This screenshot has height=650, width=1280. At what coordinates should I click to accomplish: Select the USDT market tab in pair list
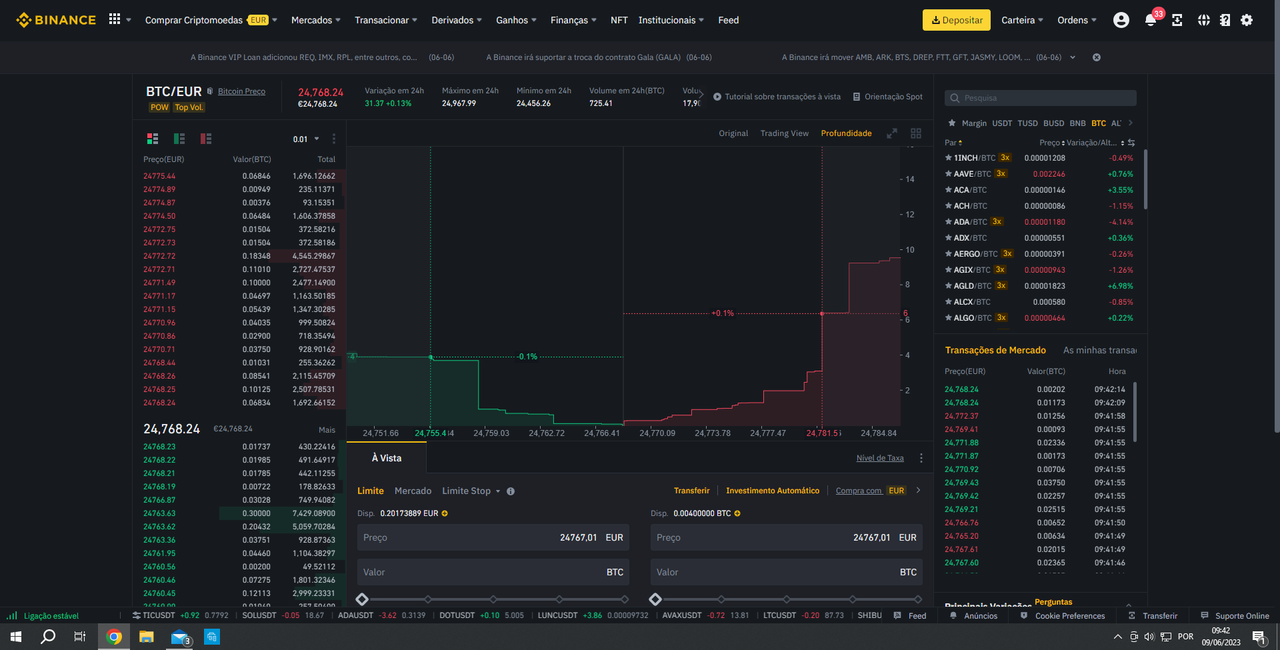point(1002,123)
